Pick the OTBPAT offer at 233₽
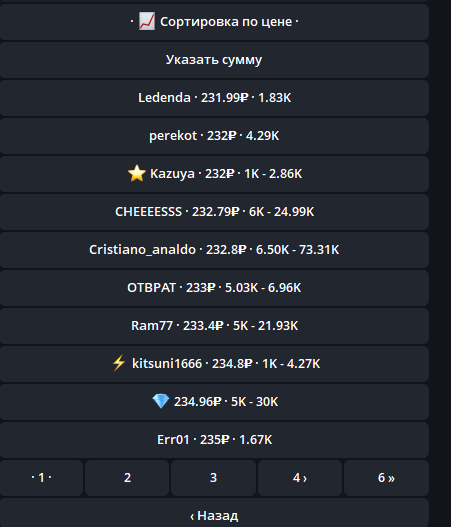 (214, 288)
